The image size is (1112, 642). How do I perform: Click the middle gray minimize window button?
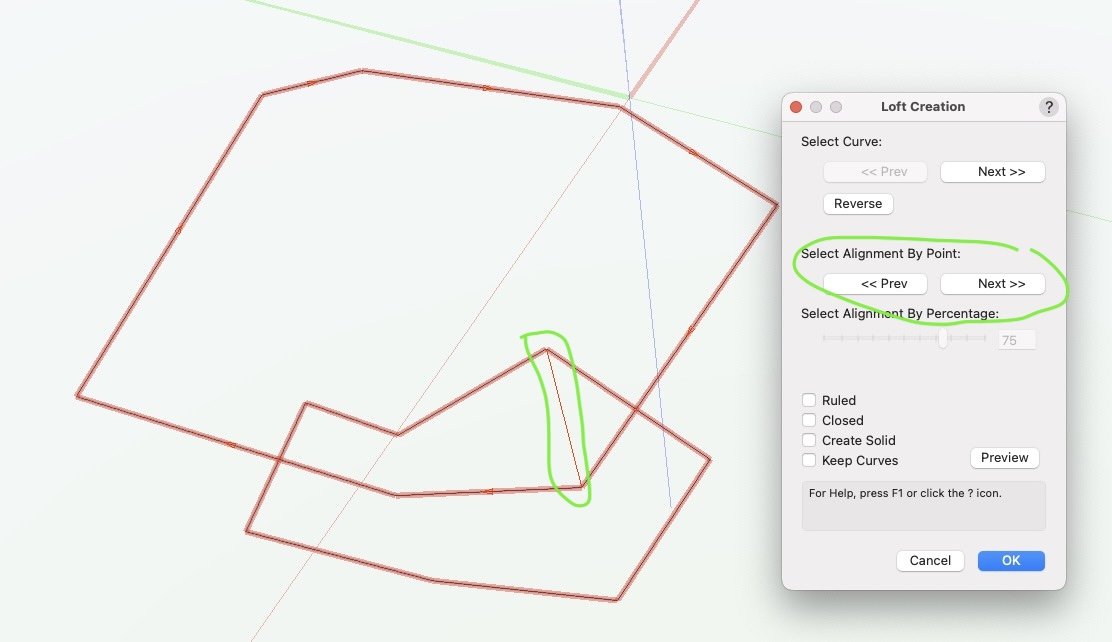(x=816, y=107)
